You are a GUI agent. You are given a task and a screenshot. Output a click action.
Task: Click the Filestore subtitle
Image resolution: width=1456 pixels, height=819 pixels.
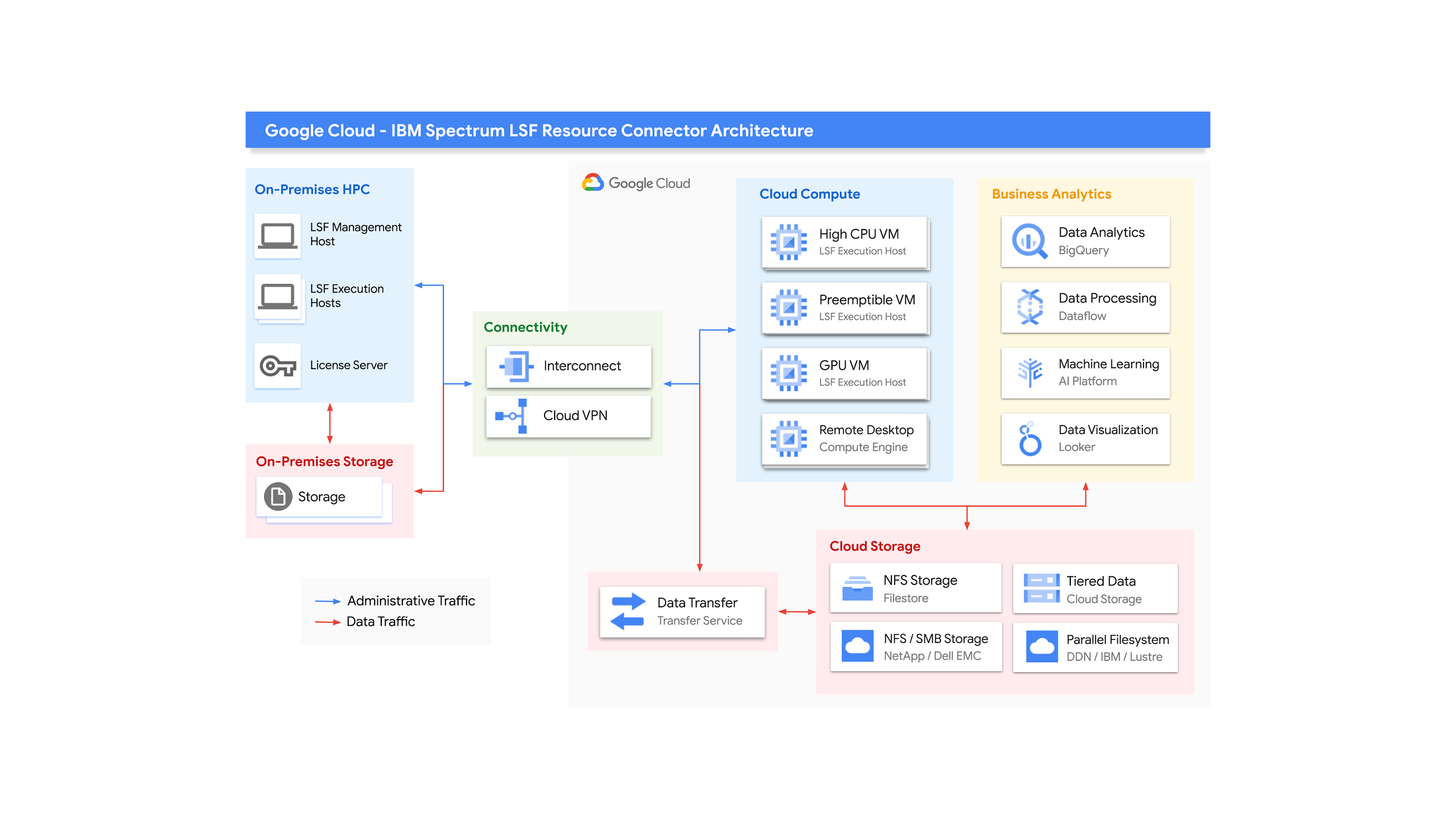(905, 598)
